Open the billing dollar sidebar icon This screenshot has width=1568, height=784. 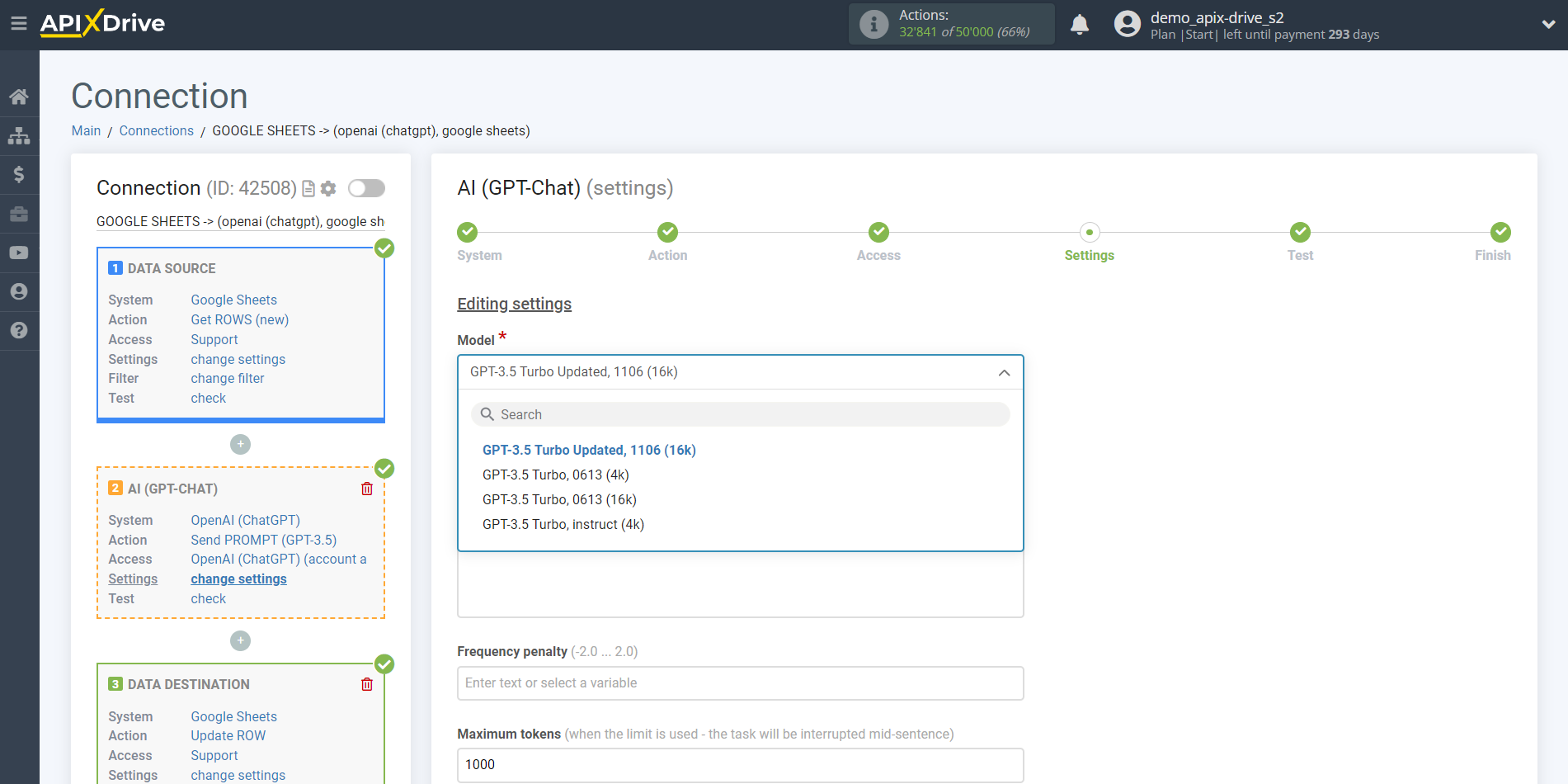(19, 174)
